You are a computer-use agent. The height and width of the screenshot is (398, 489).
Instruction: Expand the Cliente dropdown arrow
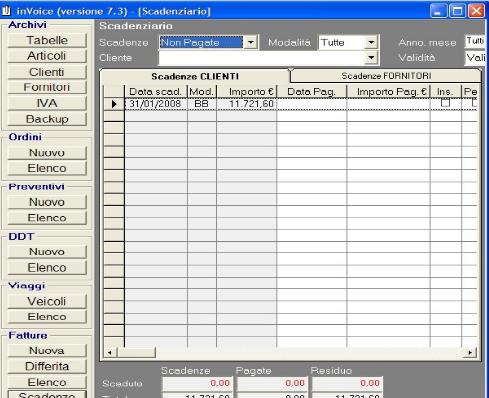pos(371,58)
